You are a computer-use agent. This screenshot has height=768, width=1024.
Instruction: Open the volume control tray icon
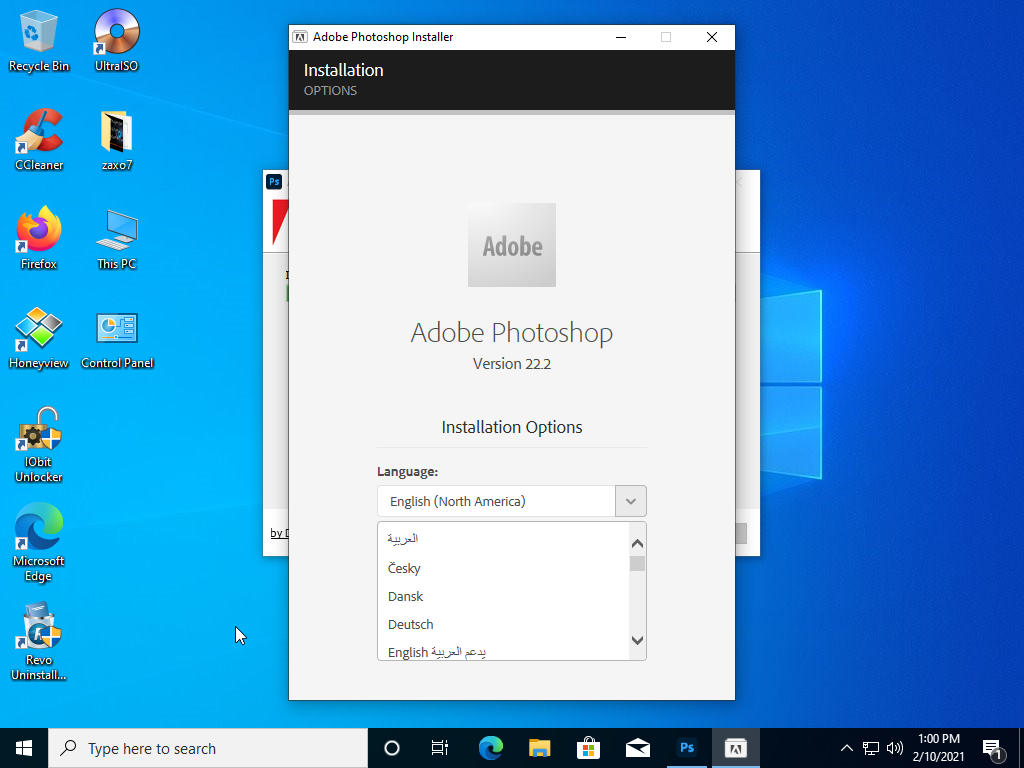coord(895,748)
